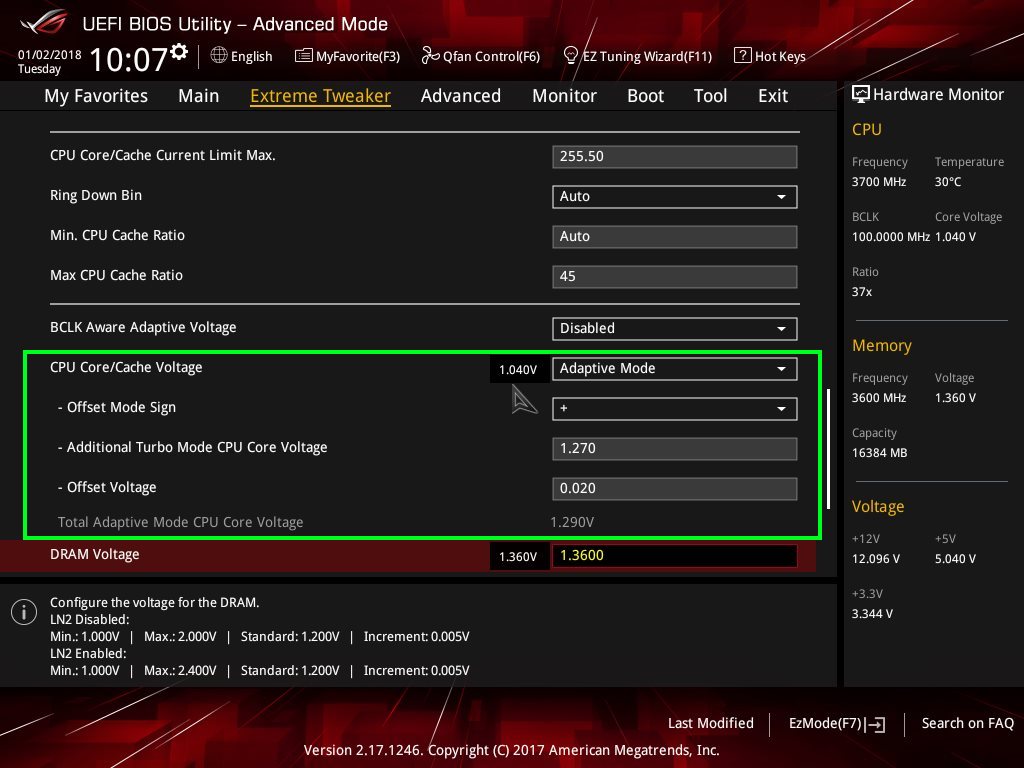
Task: Select BCLK Aware Adaptive Voltage label
Action: [143, 327]
